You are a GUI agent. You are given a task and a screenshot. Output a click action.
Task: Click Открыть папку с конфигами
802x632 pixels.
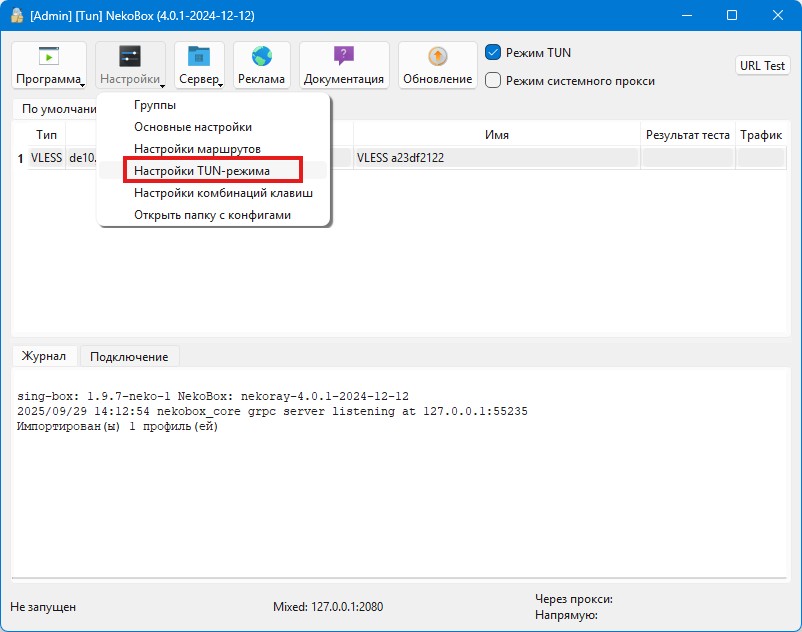click(x=212, y=215)
